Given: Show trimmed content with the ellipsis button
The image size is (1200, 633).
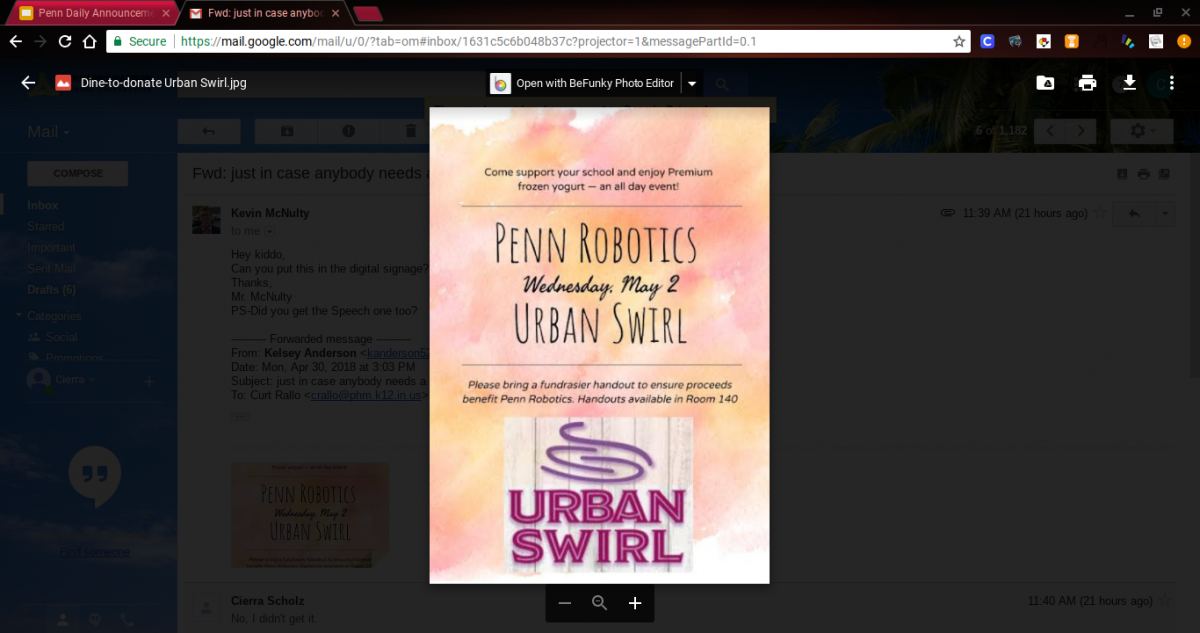Looking at the screenshot, I should tap(240, 416).
